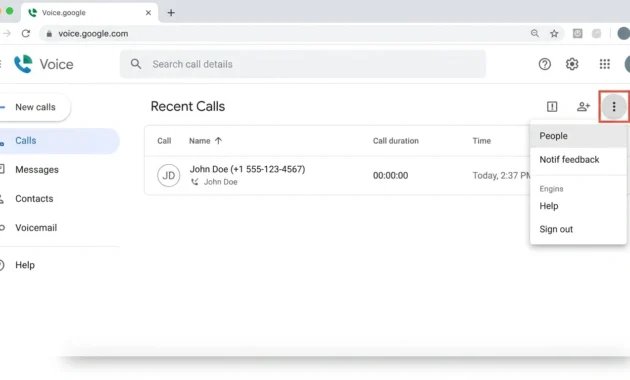The width and height of the screenshot is (630, 380).
Task: Click the New calls button
Action: 34,107
